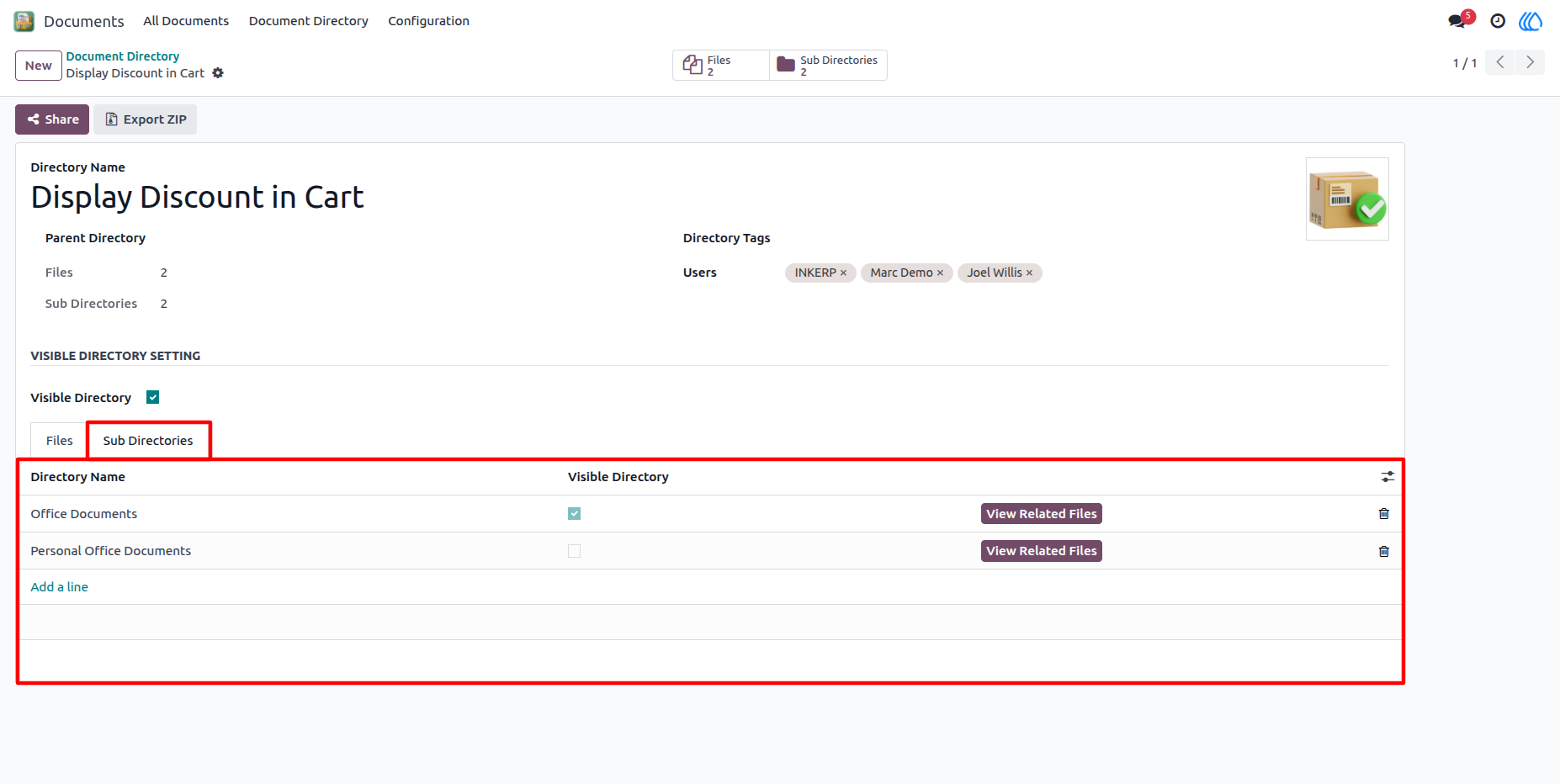Screen dimensions: 1560x784
Task: Go to the previous record arrow
Action: click(1500, 62)
